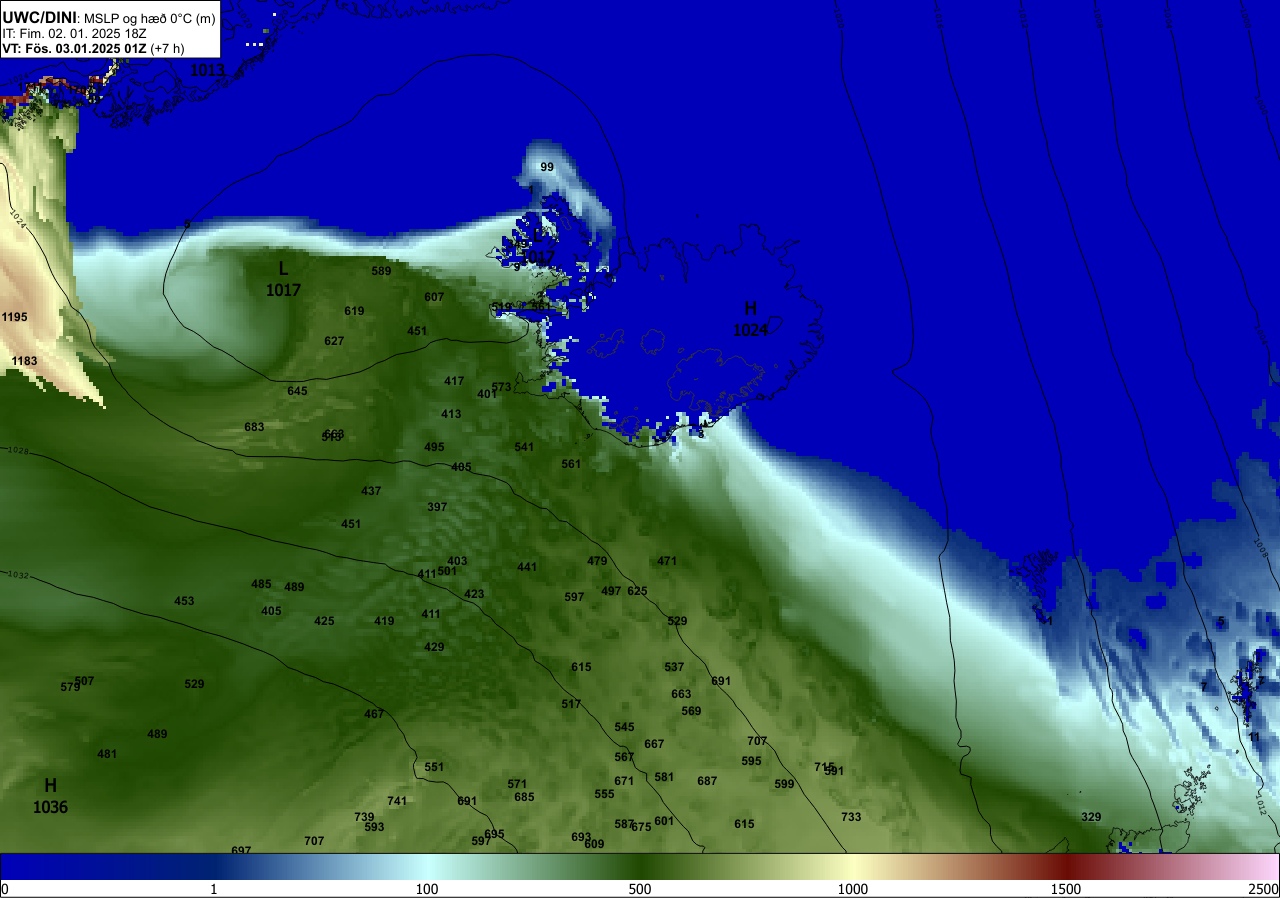Select the 2500 tick label on the color scale
1280x898 pixels.
coord(1265,890)
